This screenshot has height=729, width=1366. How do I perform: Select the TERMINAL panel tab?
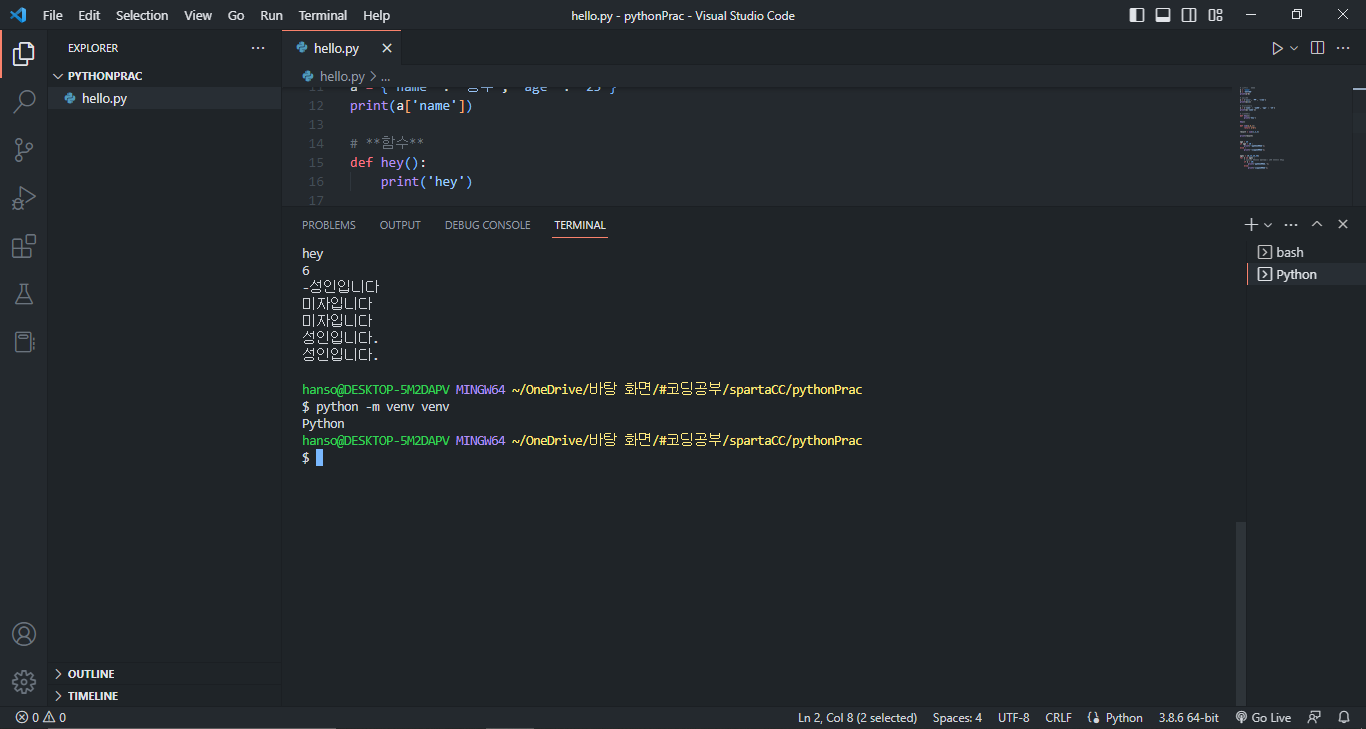pos(580,225)
